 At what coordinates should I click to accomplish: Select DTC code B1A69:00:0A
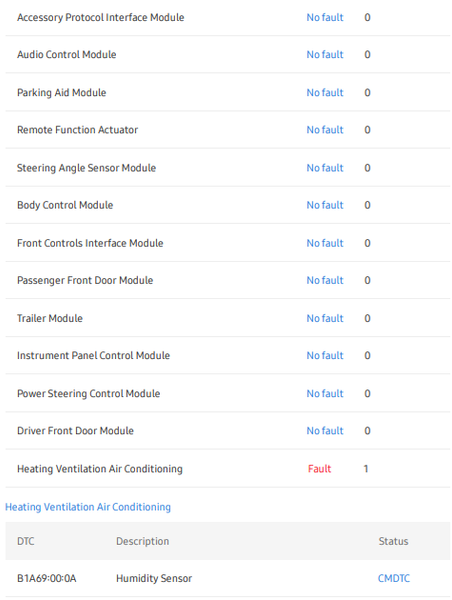(x=47, y=578)
